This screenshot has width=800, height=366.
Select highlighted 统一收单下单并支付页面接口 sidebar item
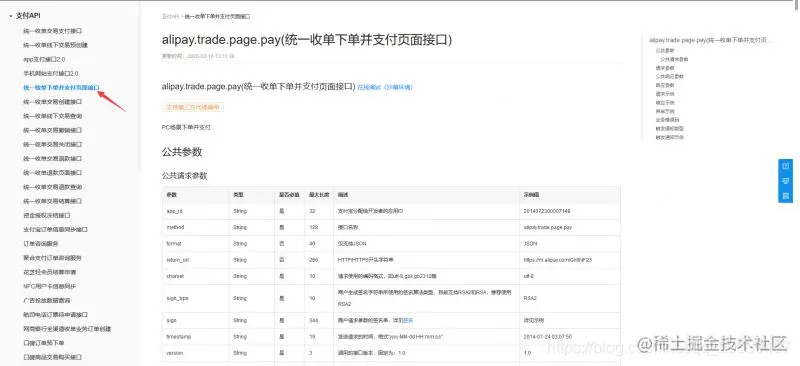[61, 88]
